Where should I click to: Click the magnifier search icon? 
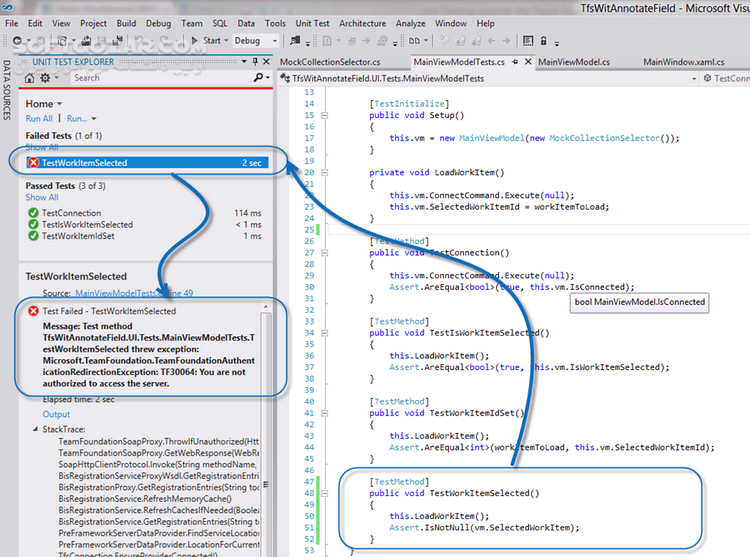[x=258, y=77]
